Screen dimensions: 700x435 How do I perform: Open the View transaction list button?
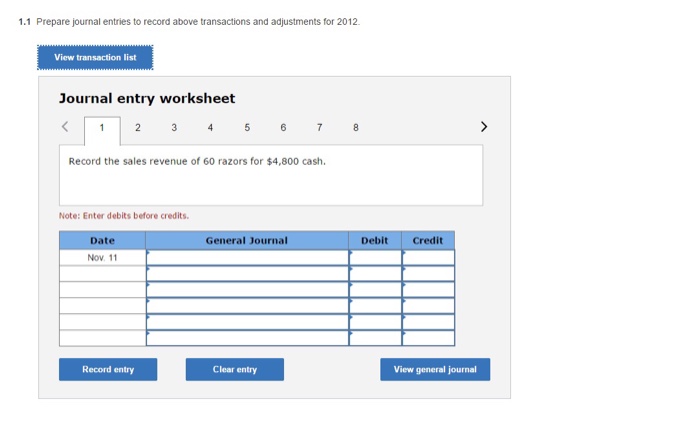[x=95, y=58]
